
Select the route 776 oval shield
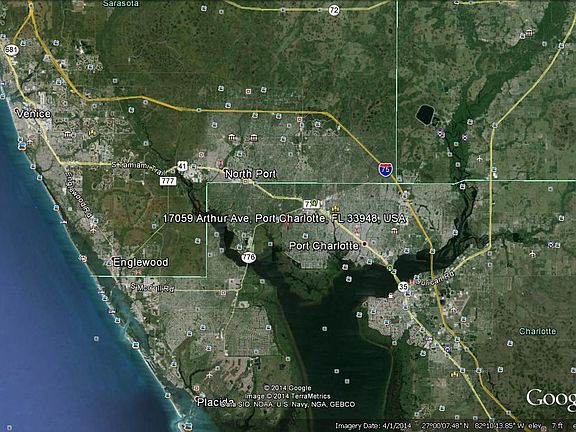(x=249, y=257)
